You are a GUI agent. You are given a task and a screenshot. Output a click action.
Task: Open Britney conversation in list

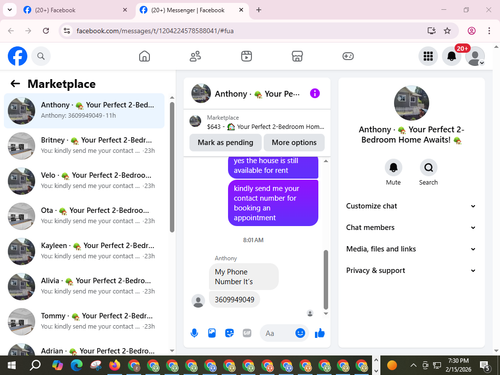point(84,146)
